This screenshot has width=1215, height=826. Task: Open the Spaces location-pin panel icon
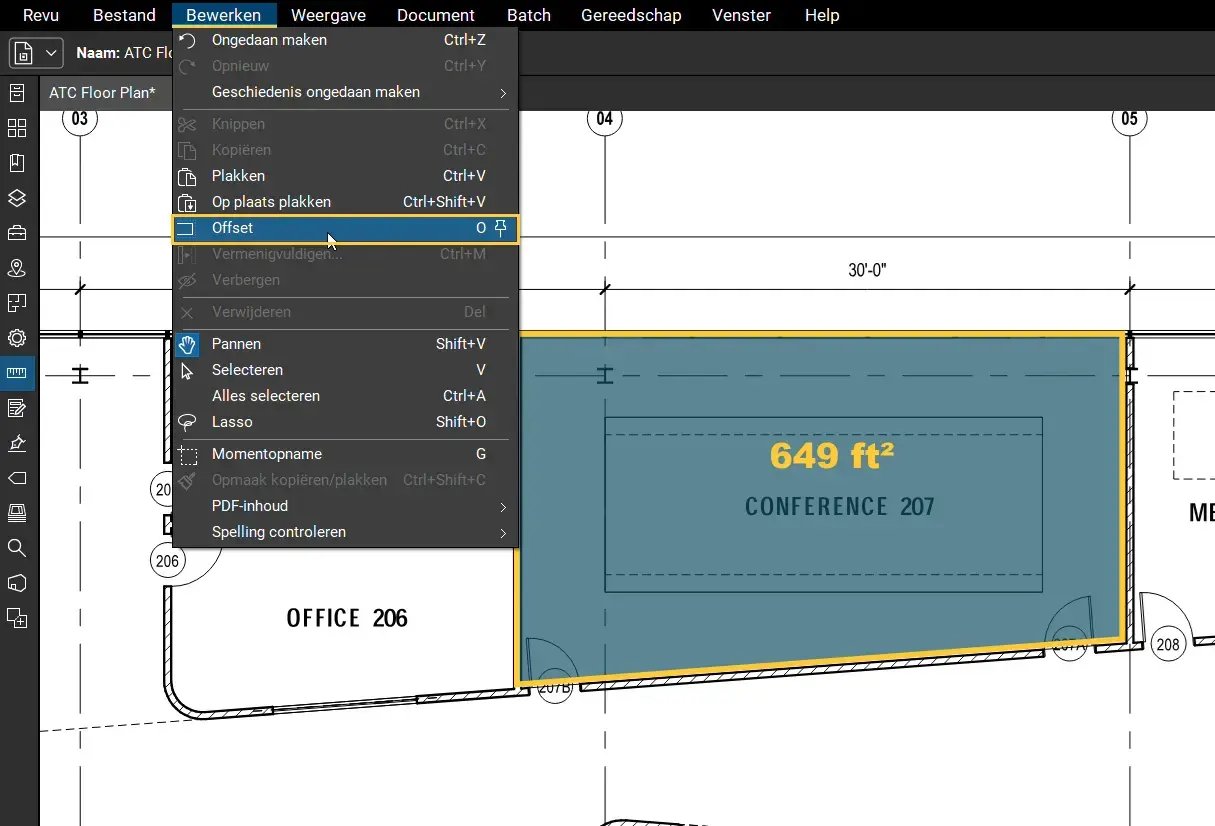coord(17,268)
